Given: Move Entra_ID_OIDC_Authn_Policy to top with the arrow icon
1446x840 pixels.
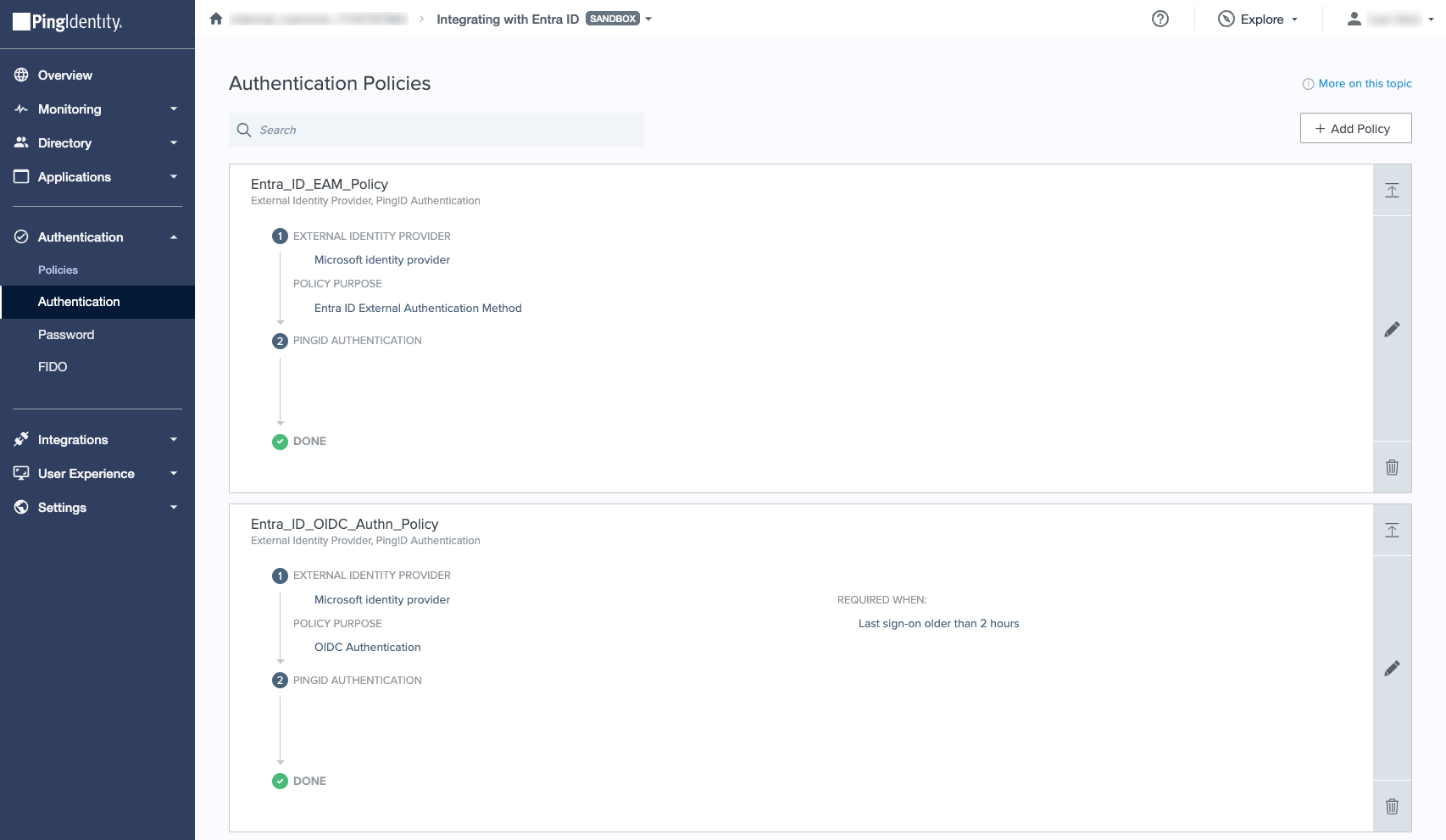Looking at the screenshot, I should 1392,530.
